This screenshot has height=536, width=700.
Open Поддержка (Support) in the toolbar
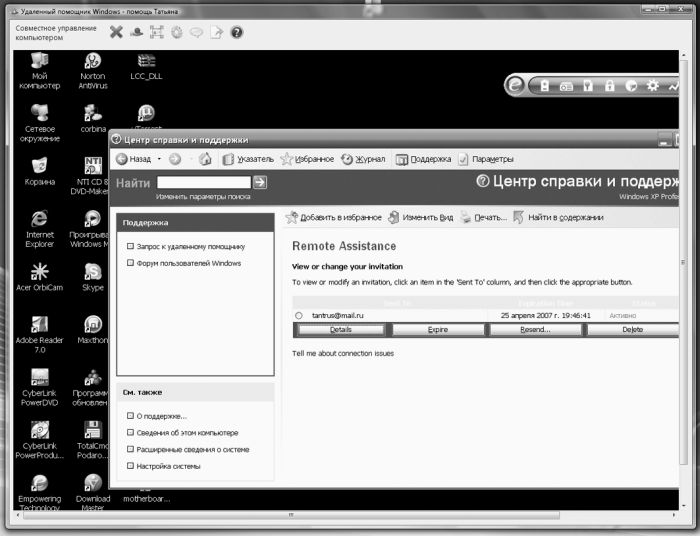coord(424,159)
